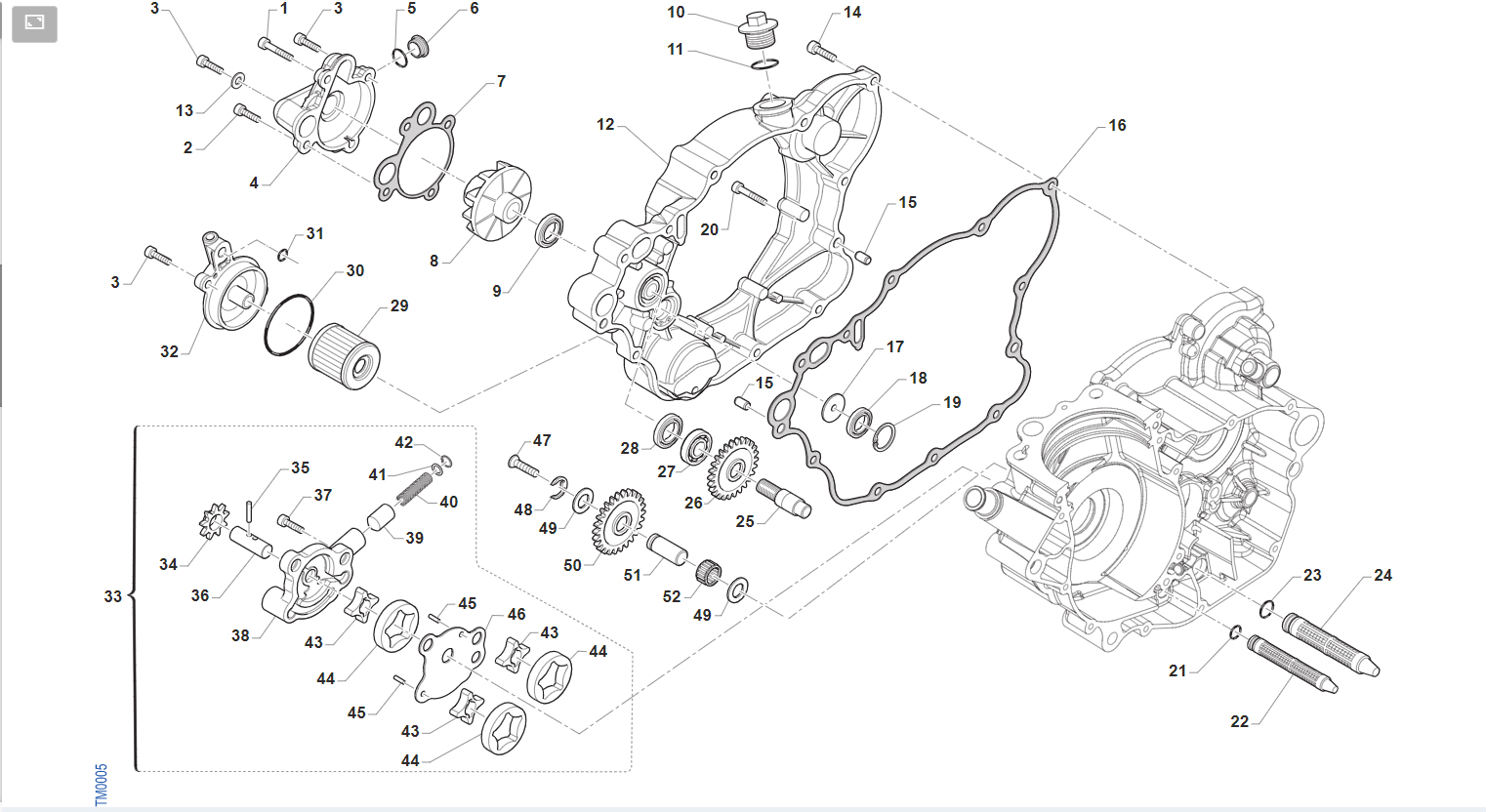The width and height of the screenshot is (1486, 812).
Task: Click callout number 14 label
Action: [852, 13]
